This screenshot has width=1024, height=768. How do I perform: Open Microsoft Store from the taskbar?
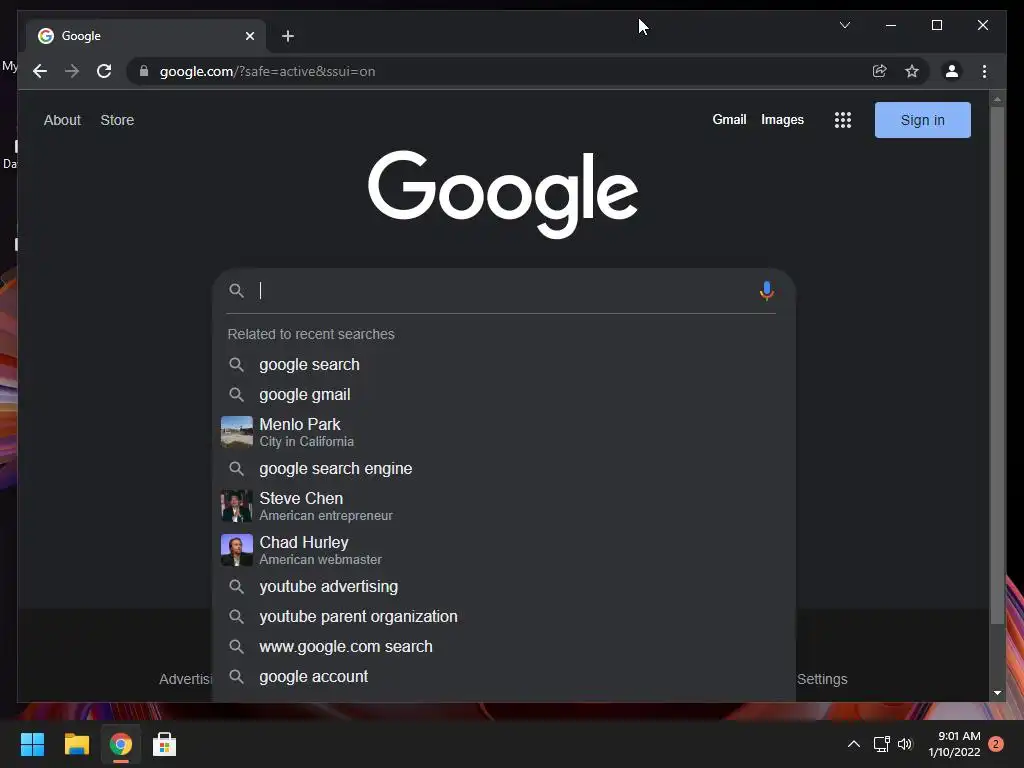tap(165, 744)
